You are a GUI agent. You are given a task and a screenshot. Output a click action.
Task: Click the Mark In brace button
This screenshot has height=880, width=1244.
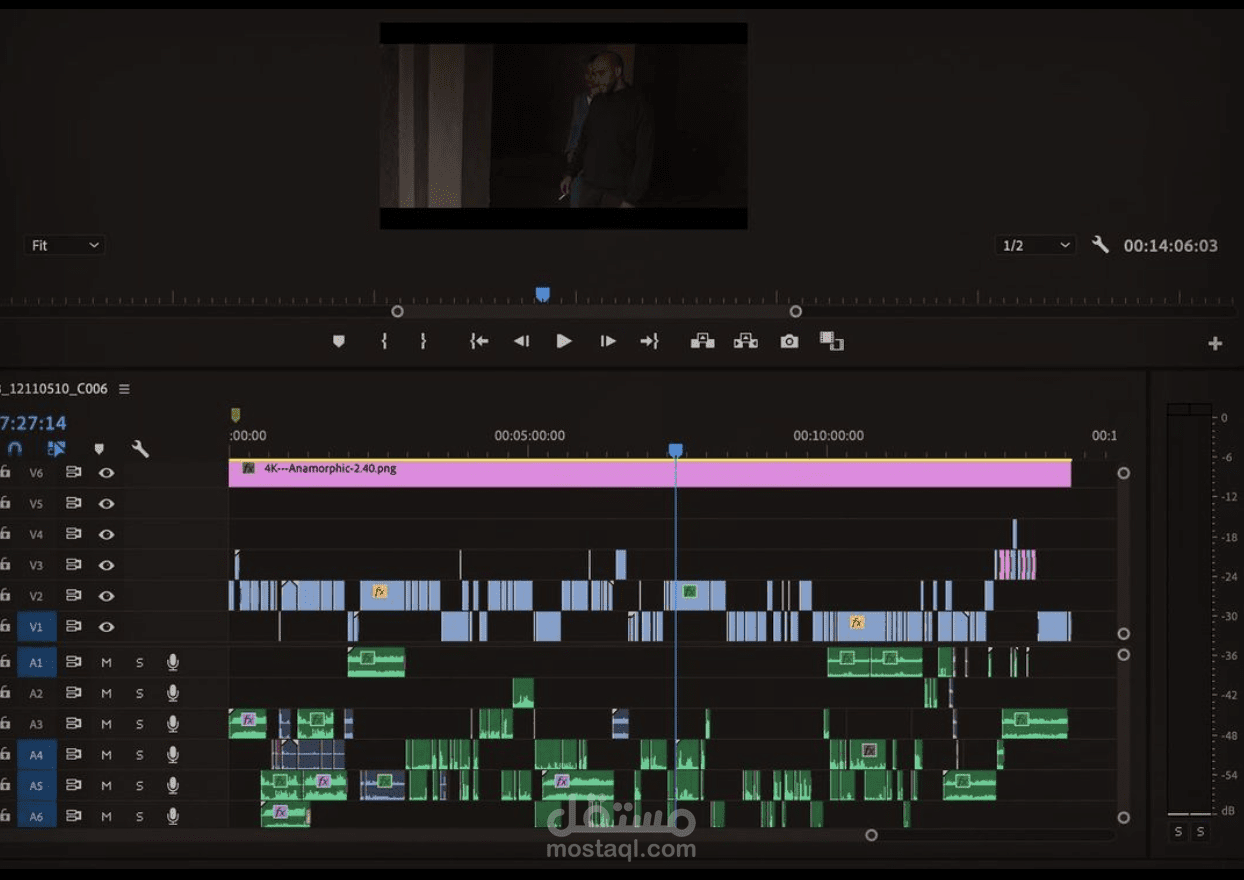pyautogui.click(x=384, y=341)
